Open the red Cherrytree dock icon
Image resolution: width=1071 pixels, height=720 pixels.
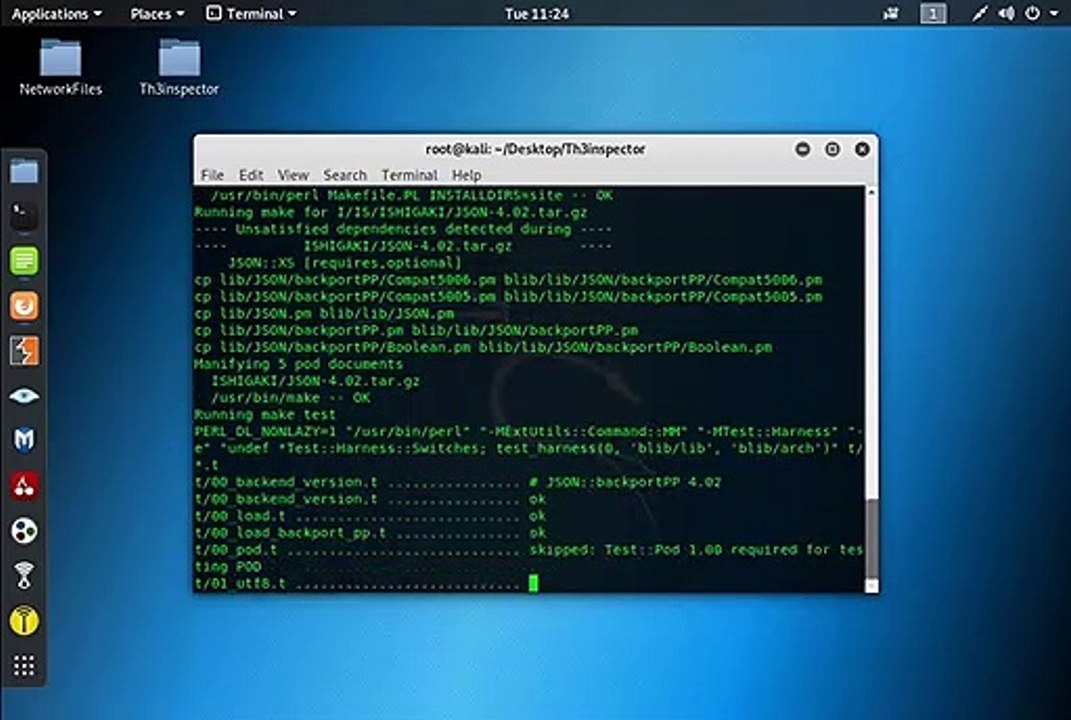click(24, 486)
